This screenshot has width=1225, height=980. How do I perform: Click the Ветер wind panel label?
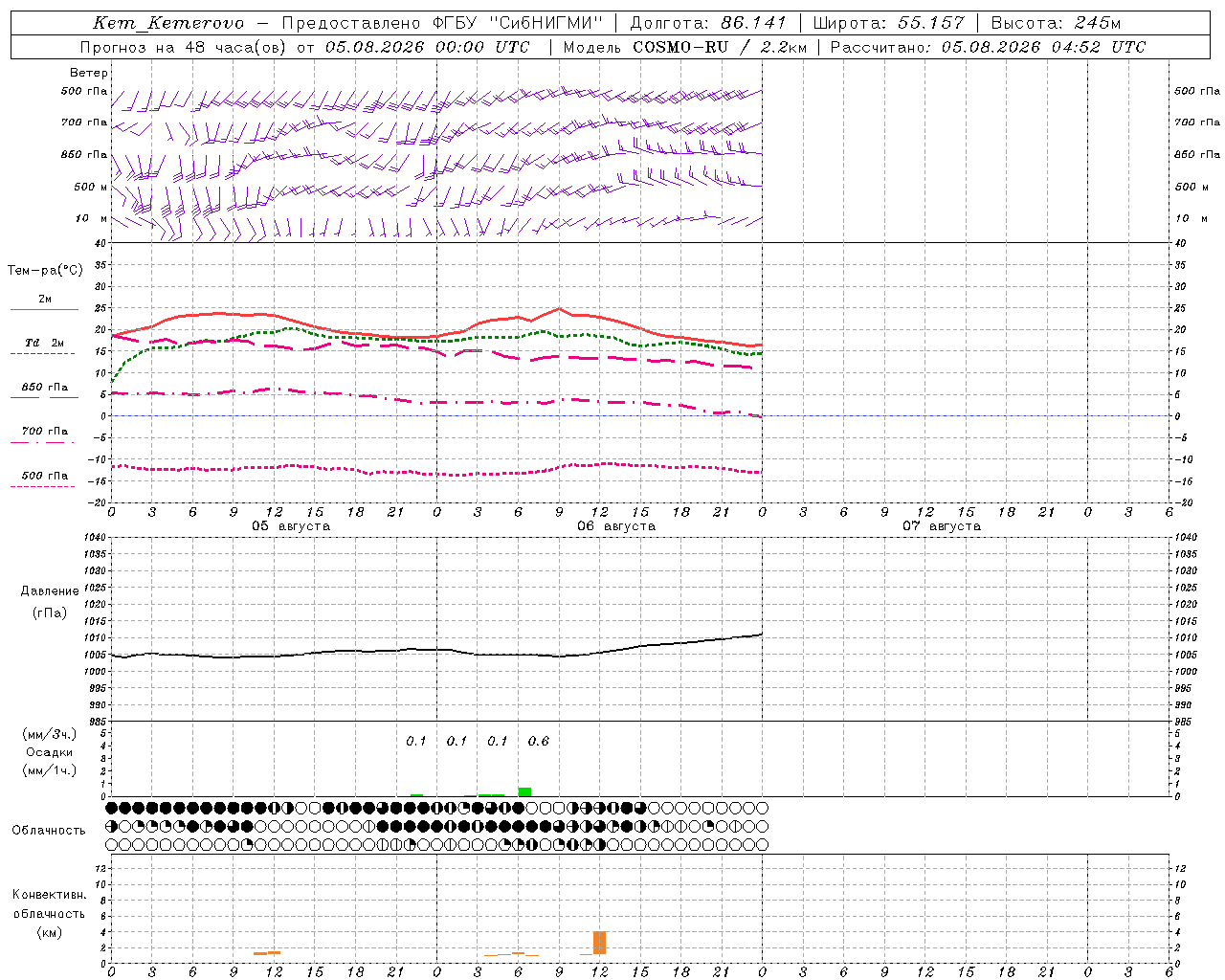[x=89, y=73]
